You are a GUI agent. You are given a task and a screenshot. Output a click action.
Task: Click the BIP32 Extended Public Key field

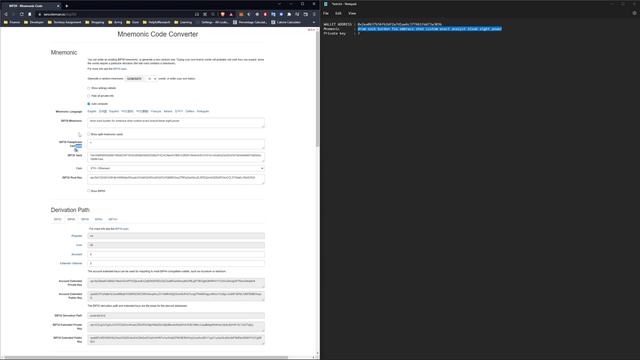click(176, 340)
